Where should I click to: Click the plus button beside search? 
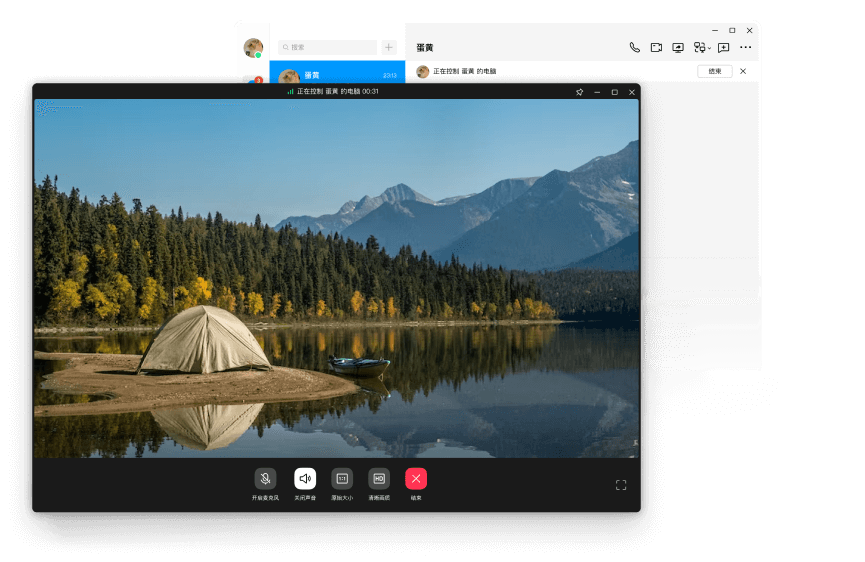tap(389, 47)
